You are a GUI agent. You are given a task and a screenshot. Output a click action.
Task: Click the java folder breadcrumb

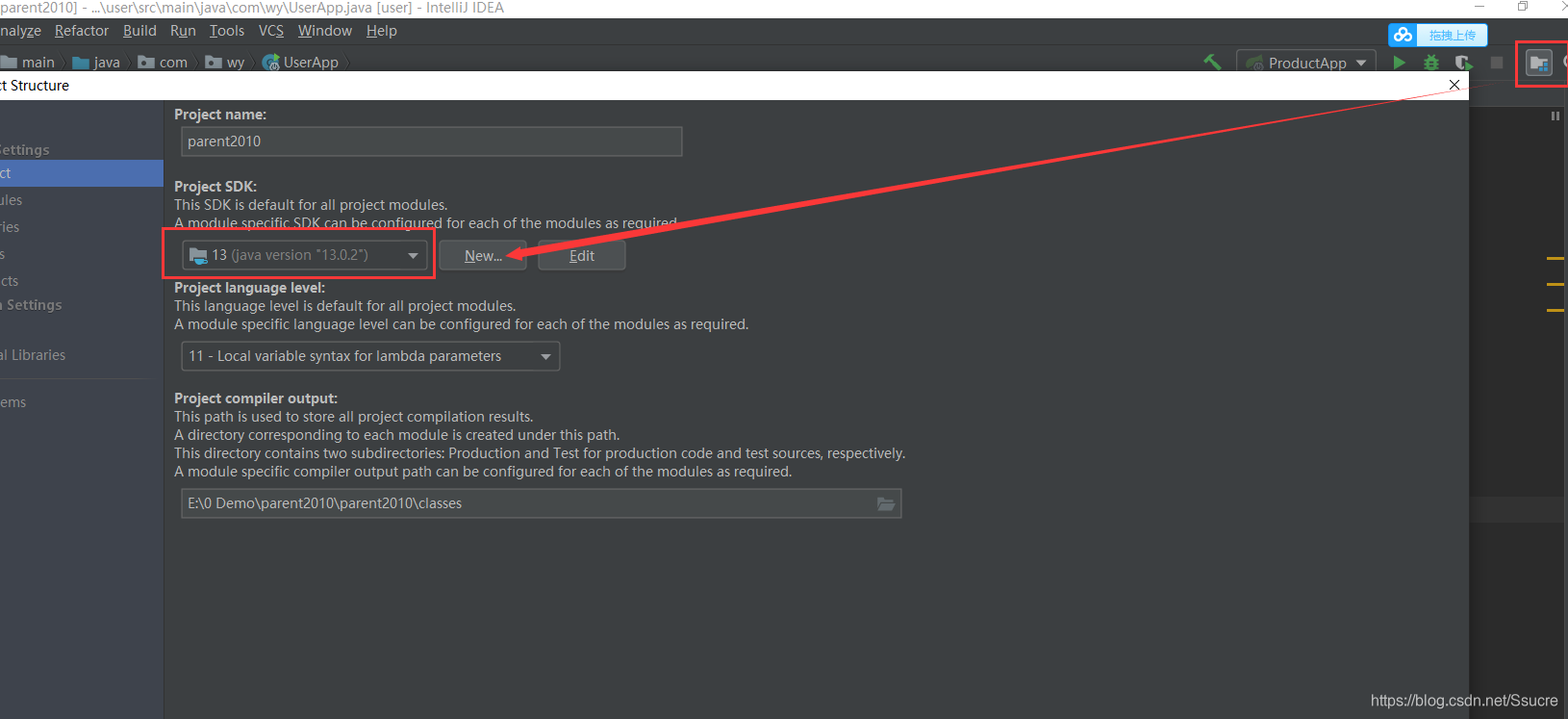96,63
